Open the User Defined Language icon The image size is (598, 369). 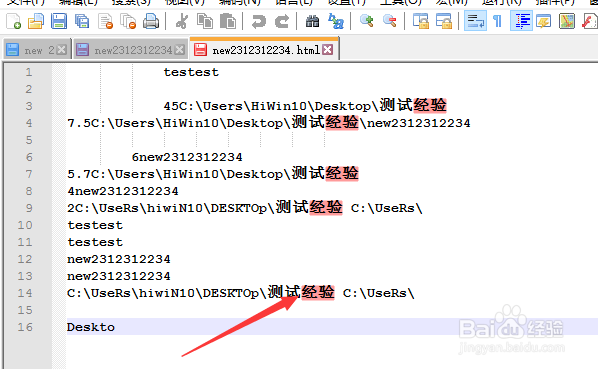point(544,21)
